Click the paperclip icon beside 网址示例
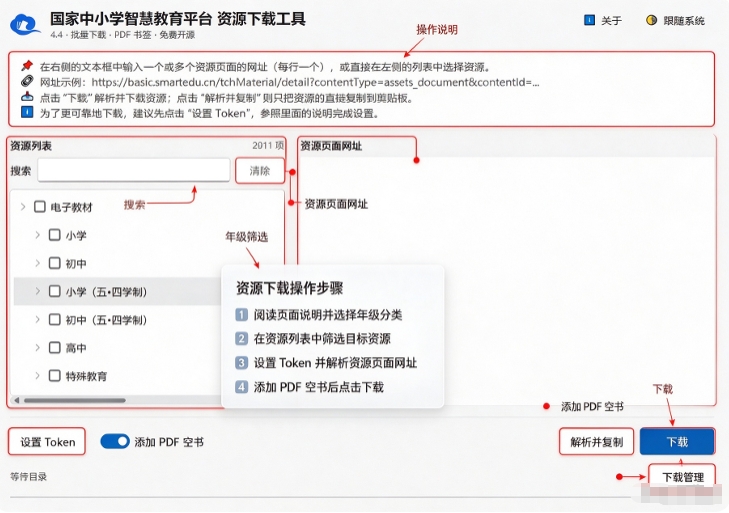729x513 pixels. [x=27, y=81]
